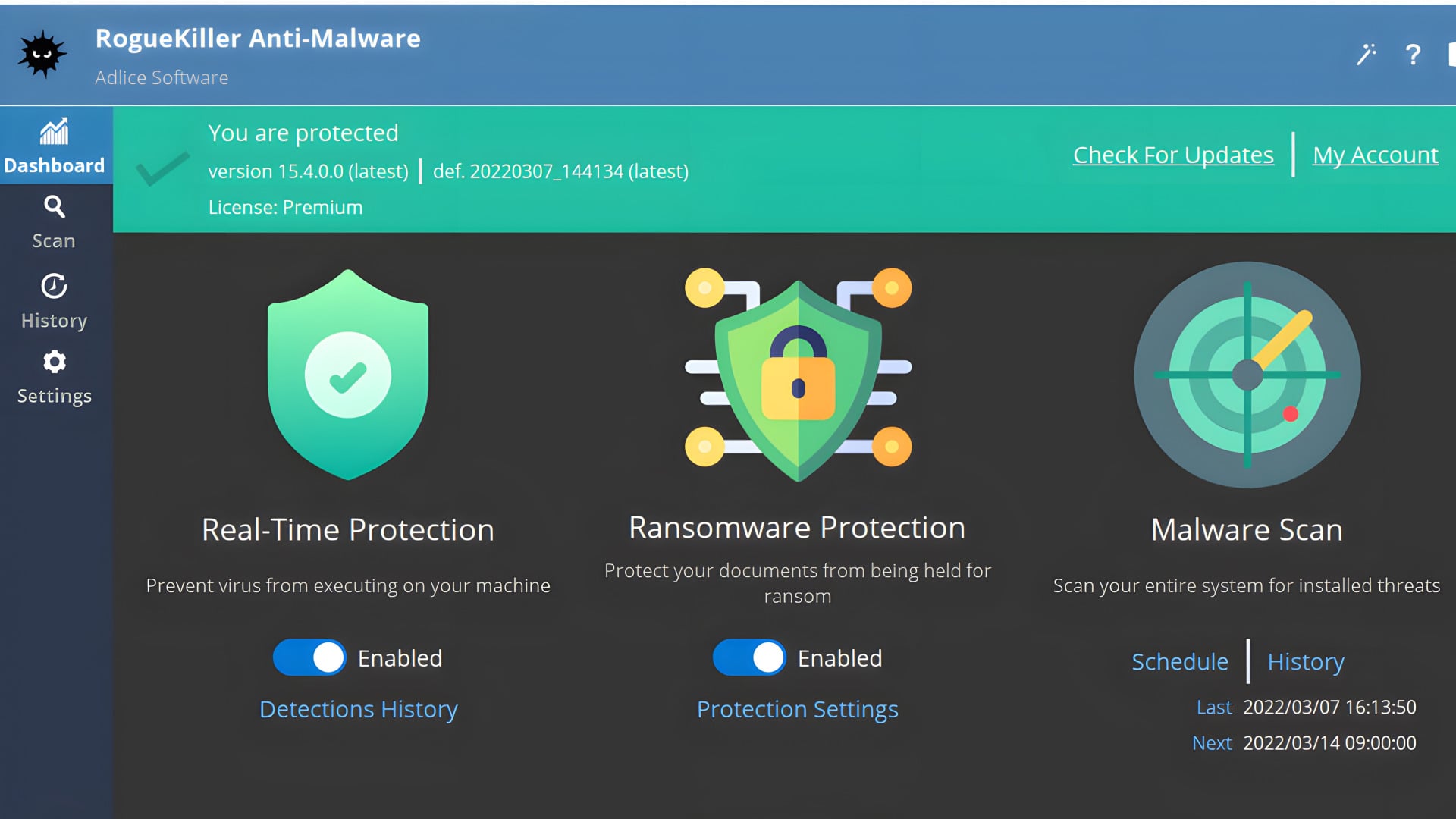Image resolution: width=1456 pixels, height=819 pixels.
Task: Open History via the clock icon
Action: pyautogui.click(x=54, y=286)
